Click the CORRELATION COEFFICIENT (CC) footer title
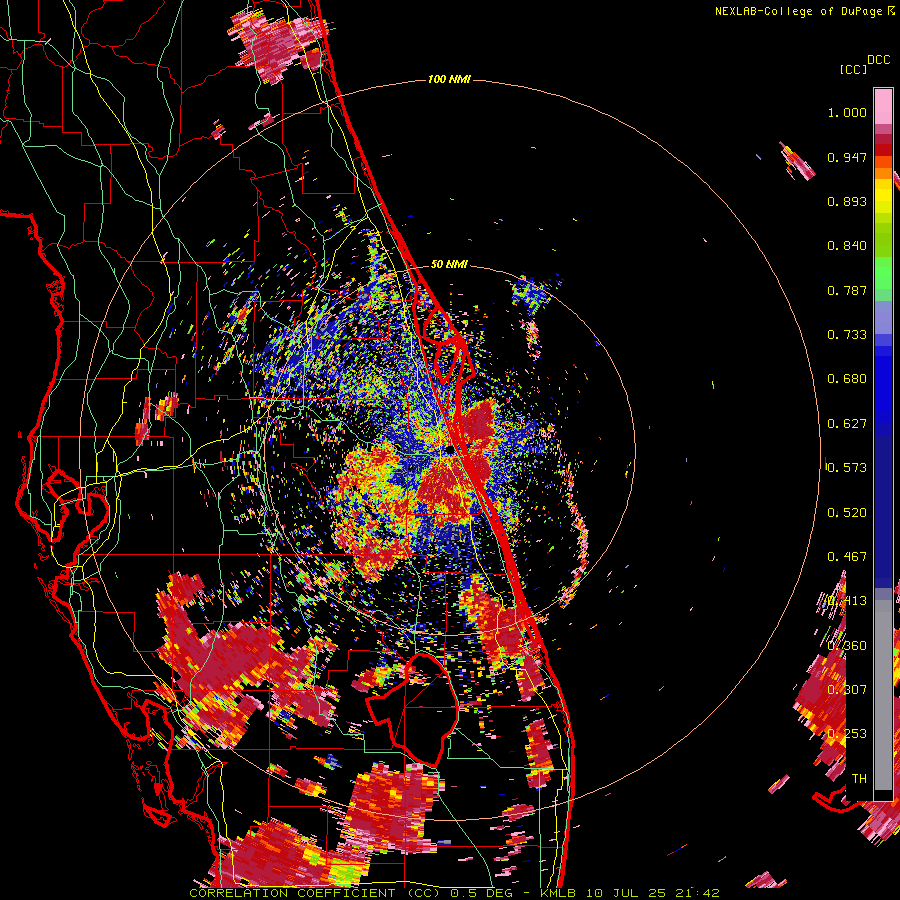 pos(317,893)
